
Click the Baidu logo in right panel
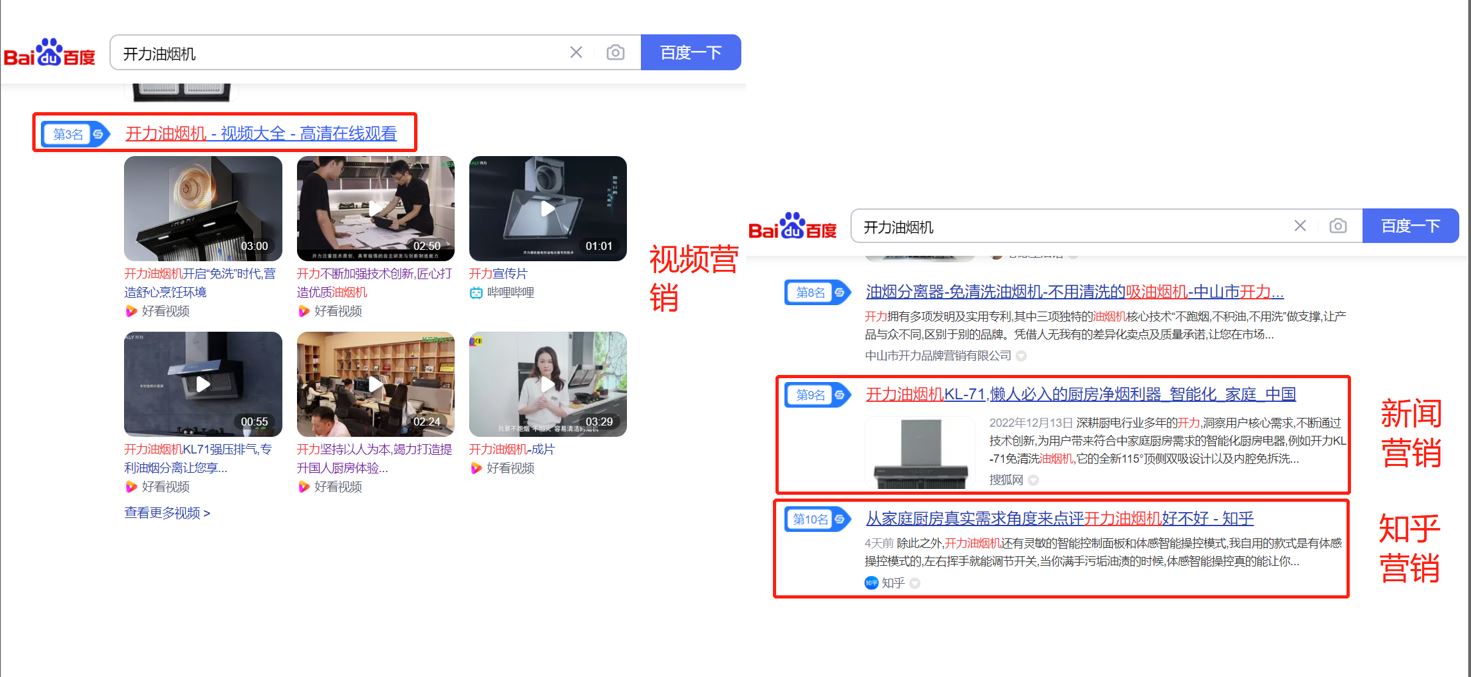click(792, 227)
